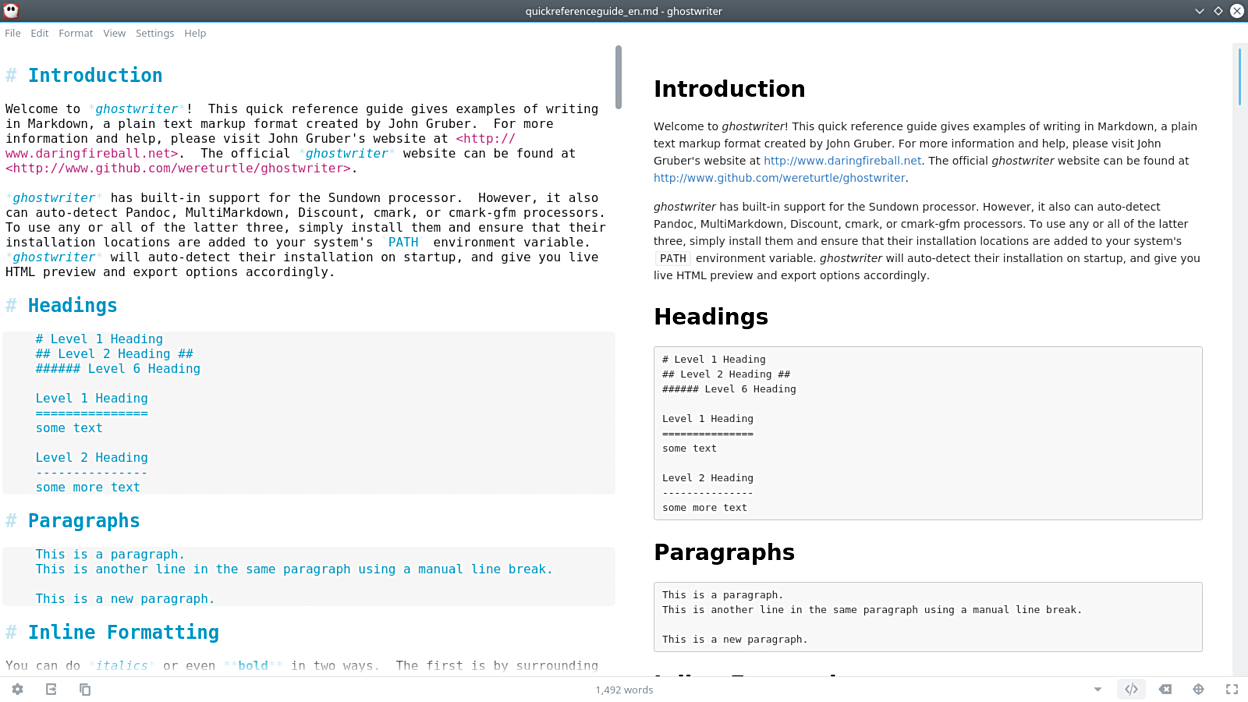
Task: Open preview options via the gear icon
Action: point(17,689)
